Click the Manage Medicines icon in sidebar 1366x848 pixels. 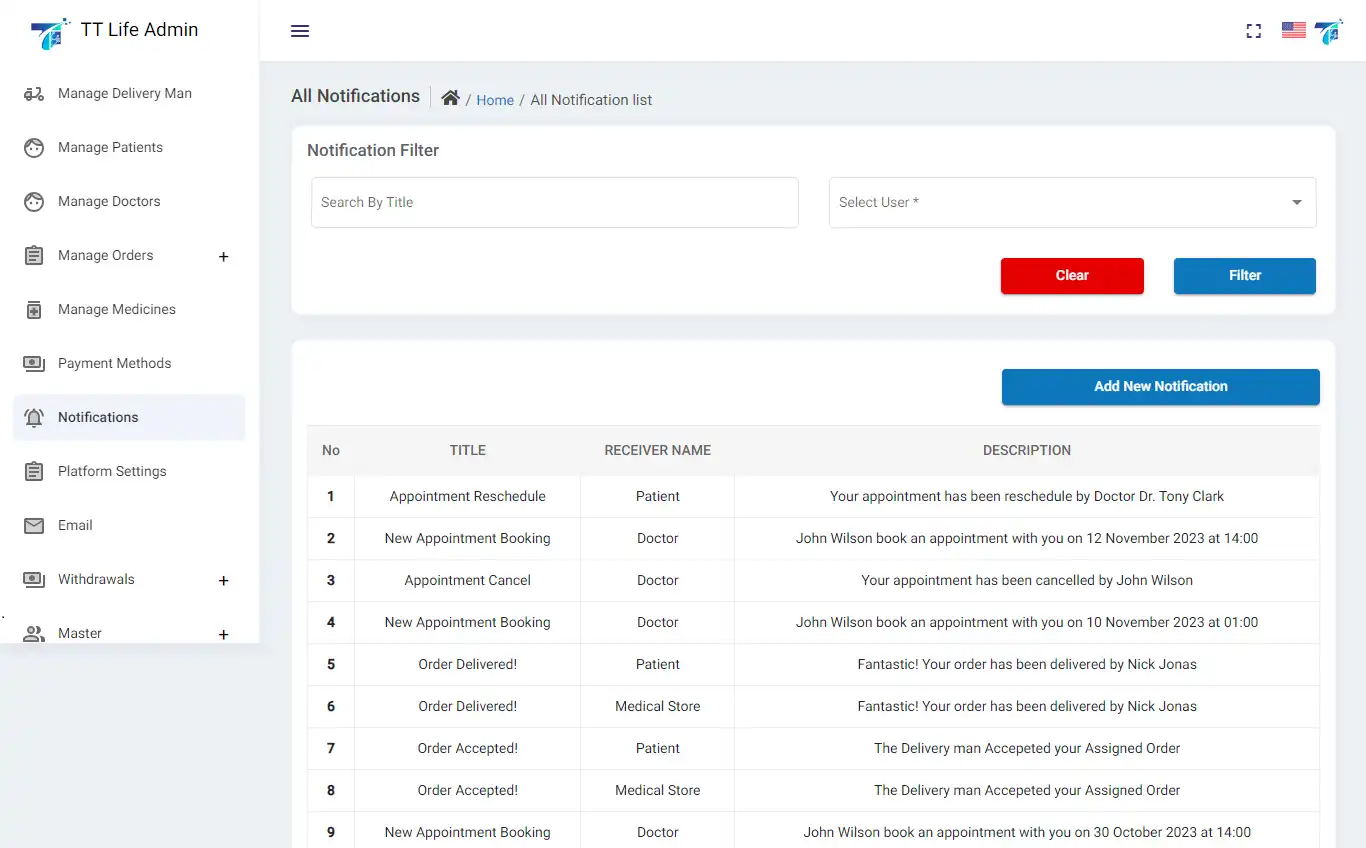pos(34,310)
